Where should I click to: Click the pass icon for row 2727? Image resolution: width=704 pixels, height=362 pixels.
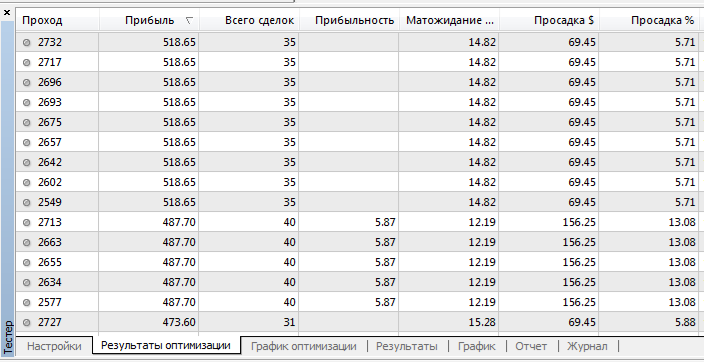26,322
